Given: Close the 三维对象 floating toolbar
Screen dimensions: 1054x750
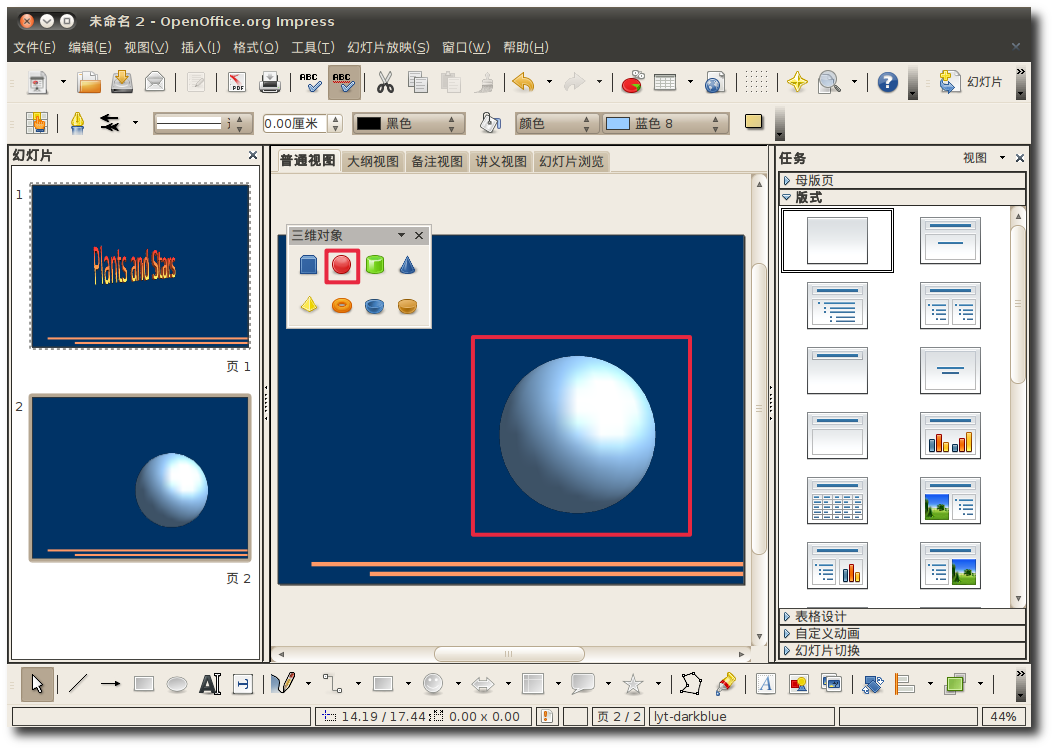Looking at the screenshot, I should 419,235.
